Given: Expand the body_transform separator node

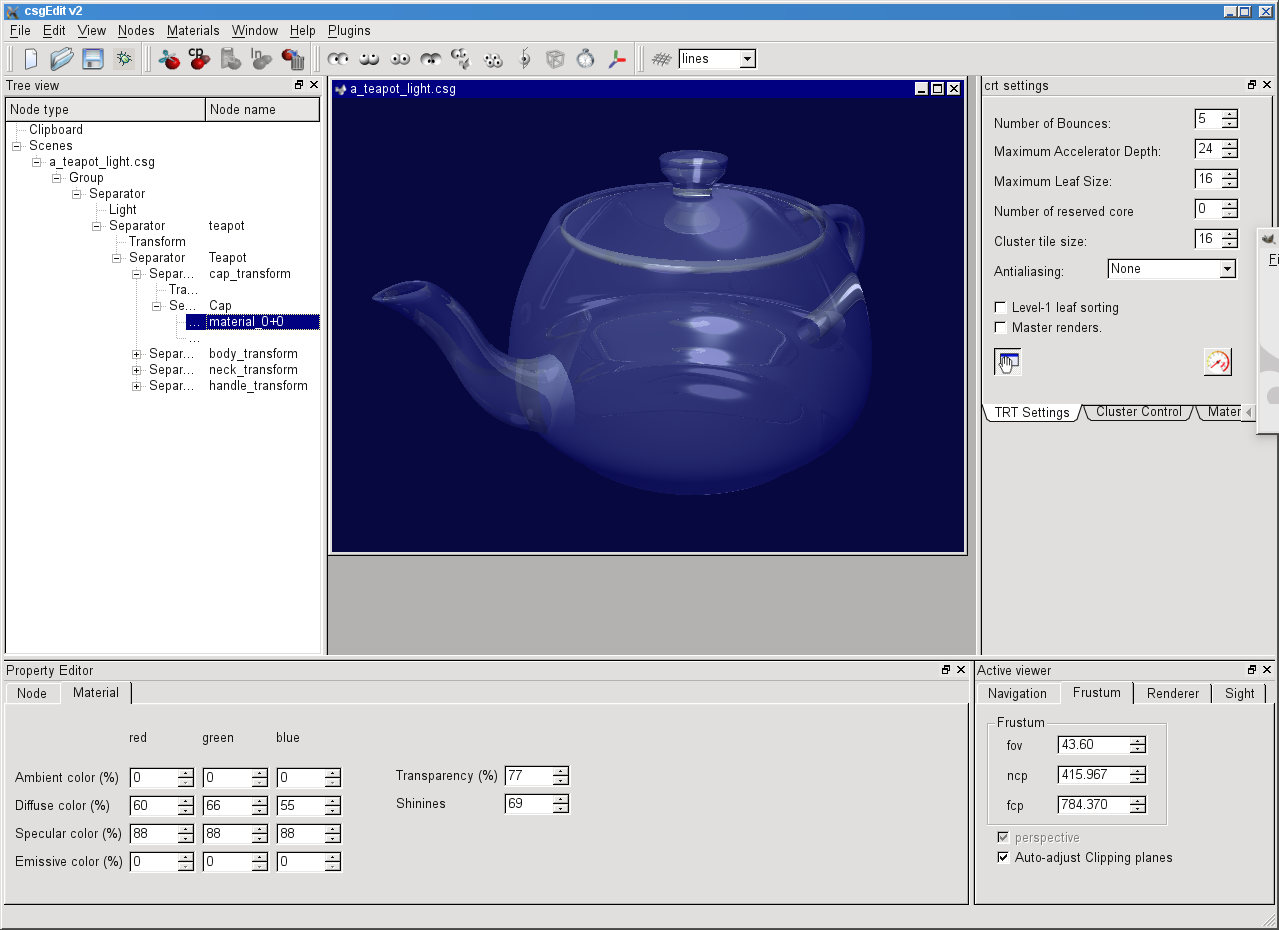Looking at the screenshot, I should click(x=137, y=354).
